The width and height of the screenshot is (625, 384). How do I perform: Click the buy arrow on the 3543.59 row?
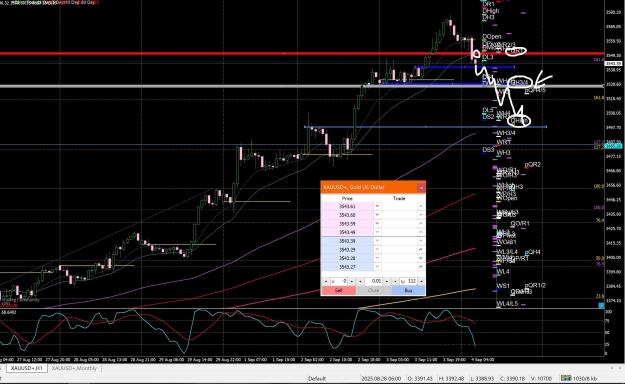pyautogui.click(x=421, y=224)
